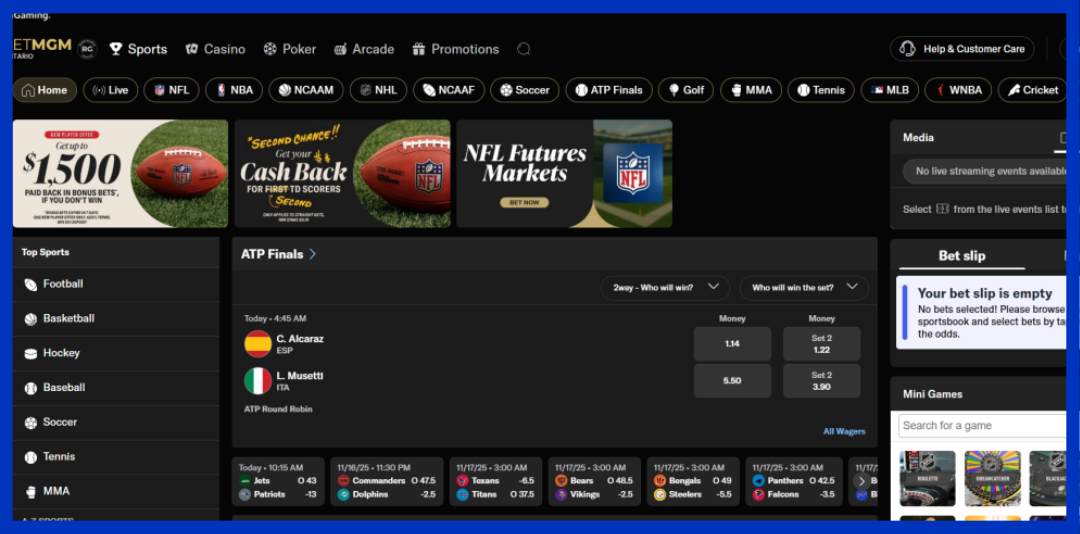This screenshot has height=534, width=1080.
Task: Click the Tennis ball icon in Top Sports
Action: coord(30,457)
